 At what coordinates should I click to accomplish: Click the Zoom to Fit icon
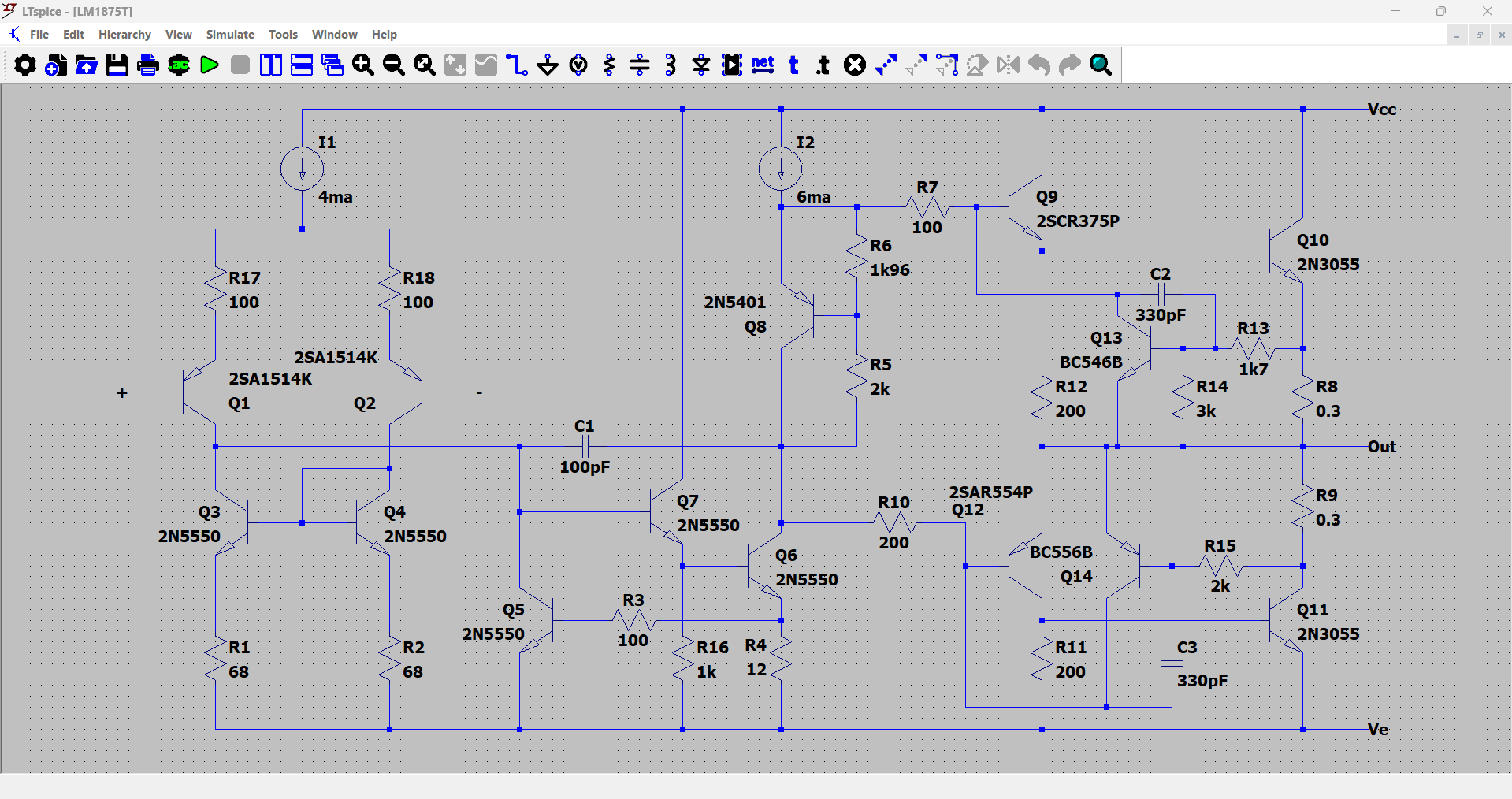[x=425, y=65]
